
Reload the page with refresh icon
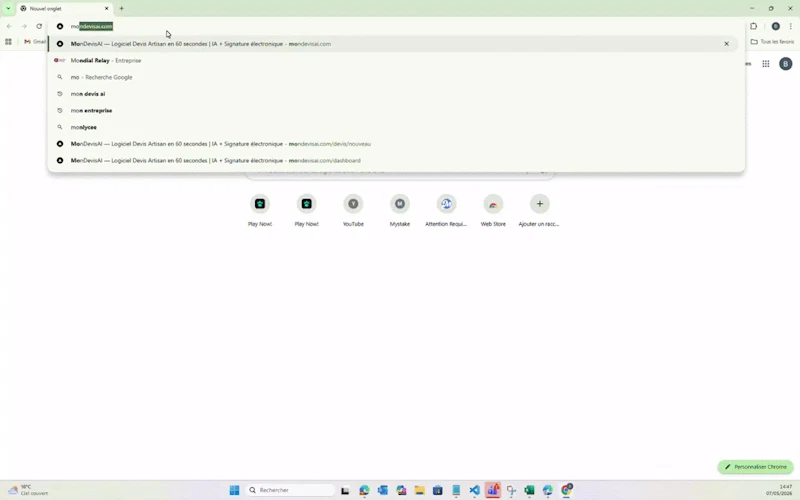pyautogui.click(x=39, y=26)
